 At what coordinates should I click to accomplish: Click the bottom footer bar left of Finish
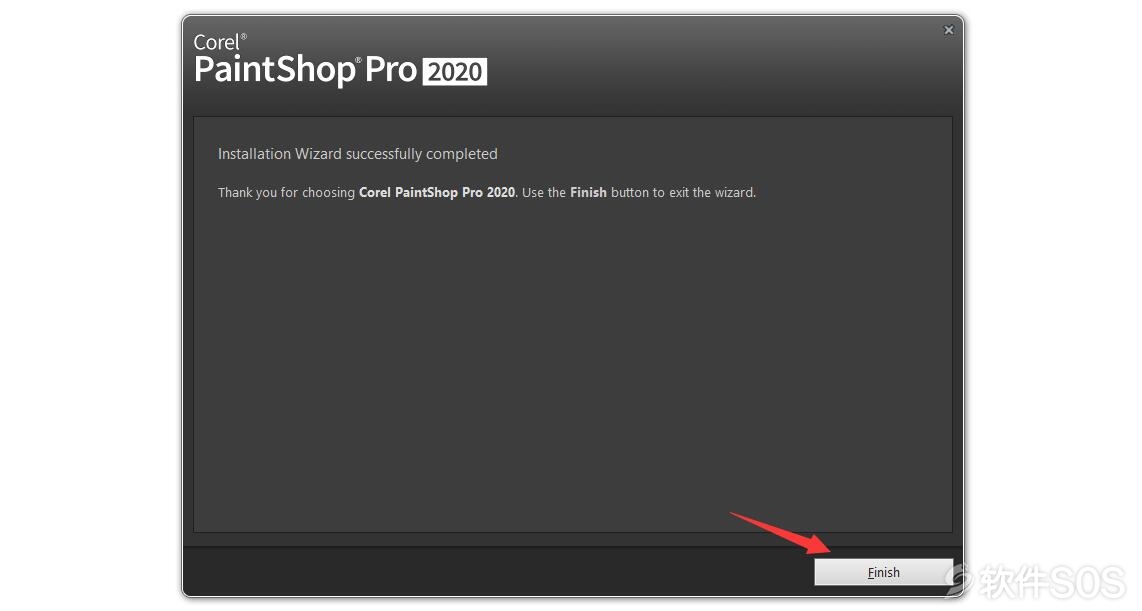point(498,572)
